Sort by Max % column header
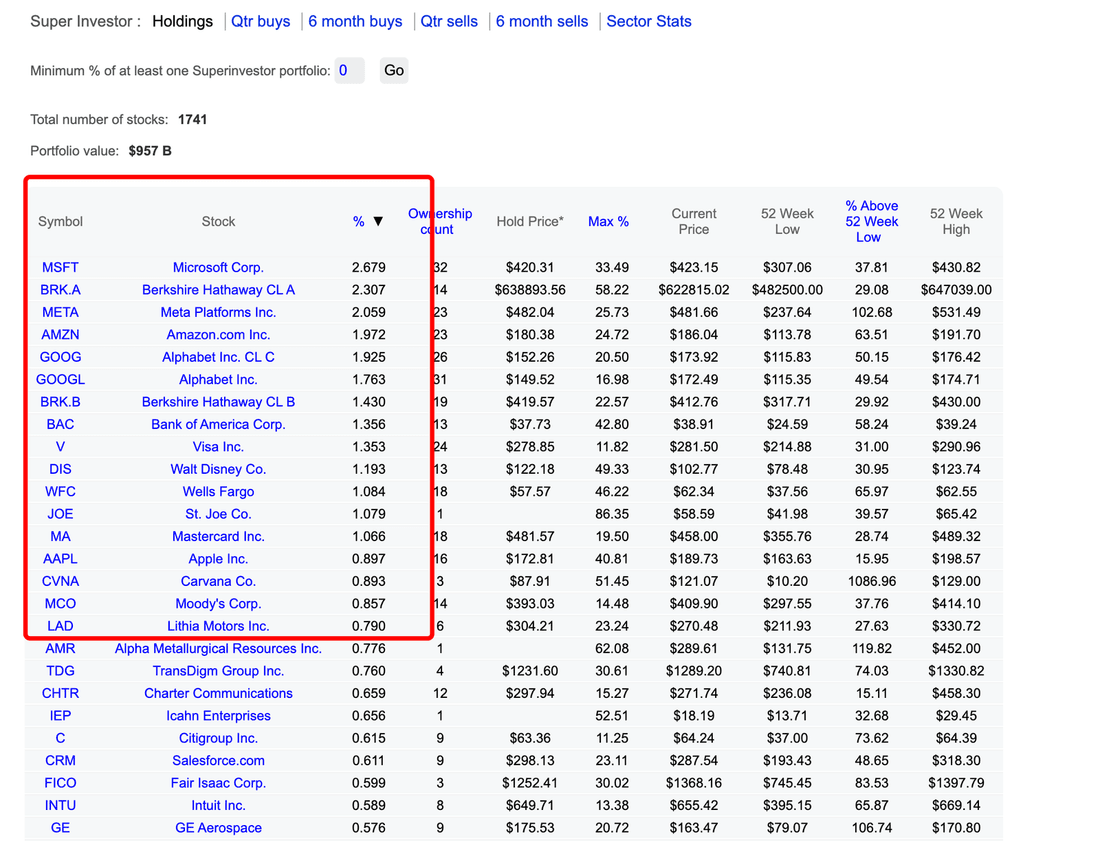The width and height of the screenshot is (1100, 841). [608, 222]
